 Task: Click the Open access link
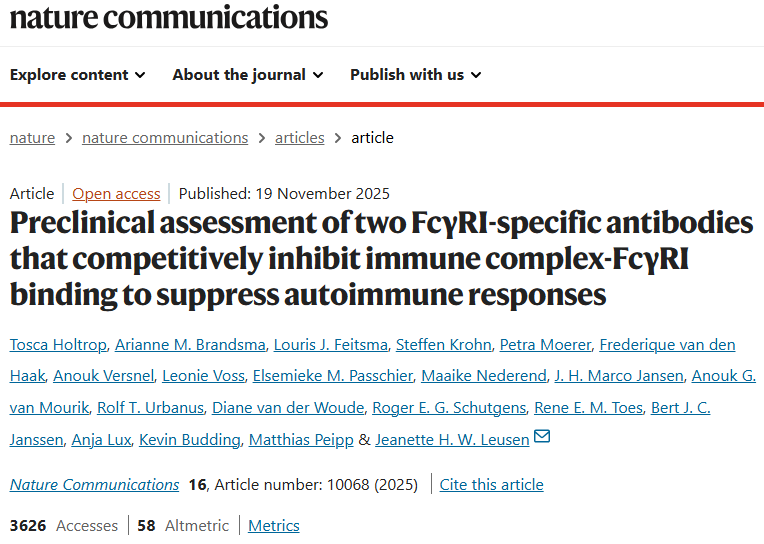click(x=116, y=194)
